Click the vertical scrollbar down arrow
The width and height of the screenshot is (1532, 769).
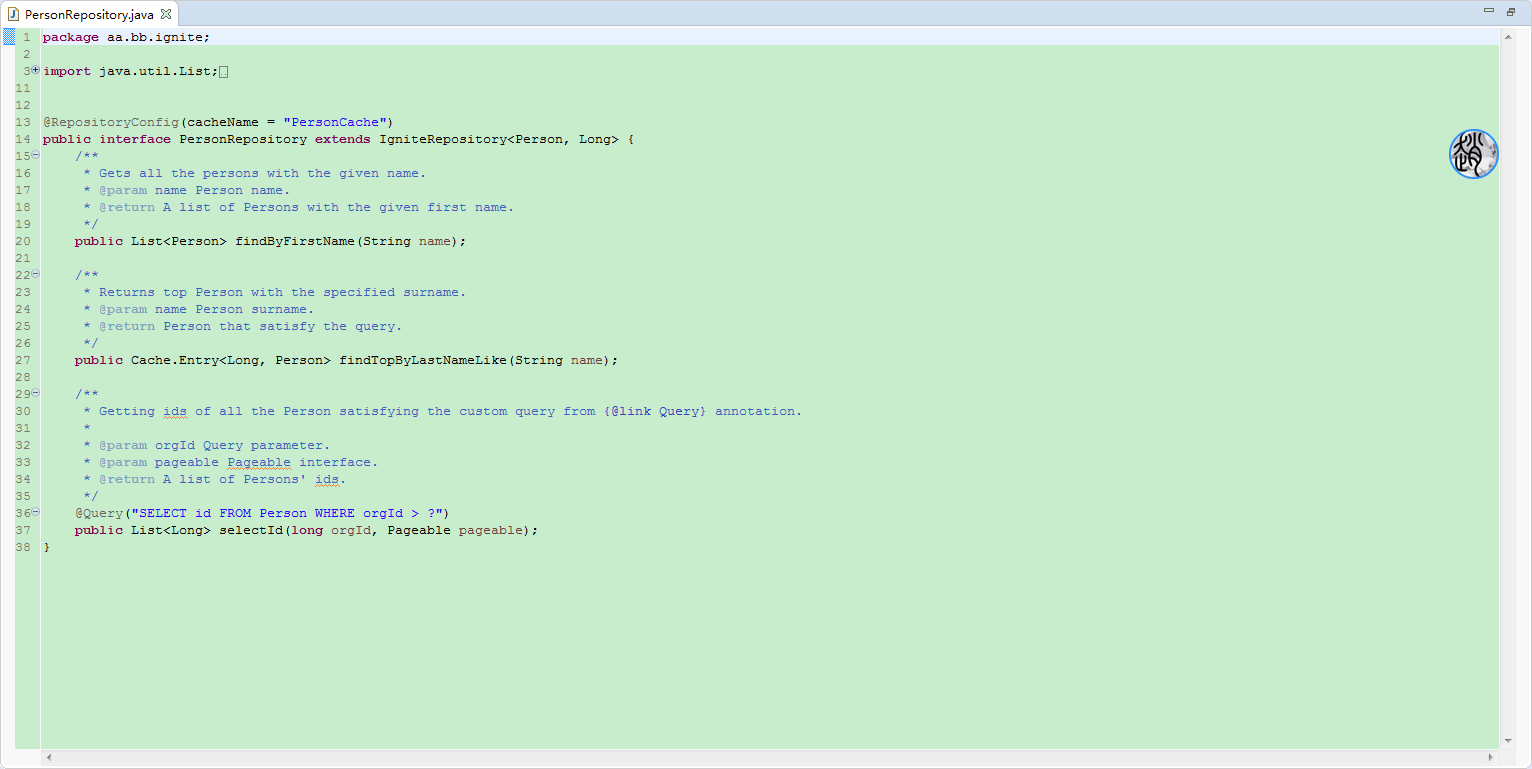1506,741
